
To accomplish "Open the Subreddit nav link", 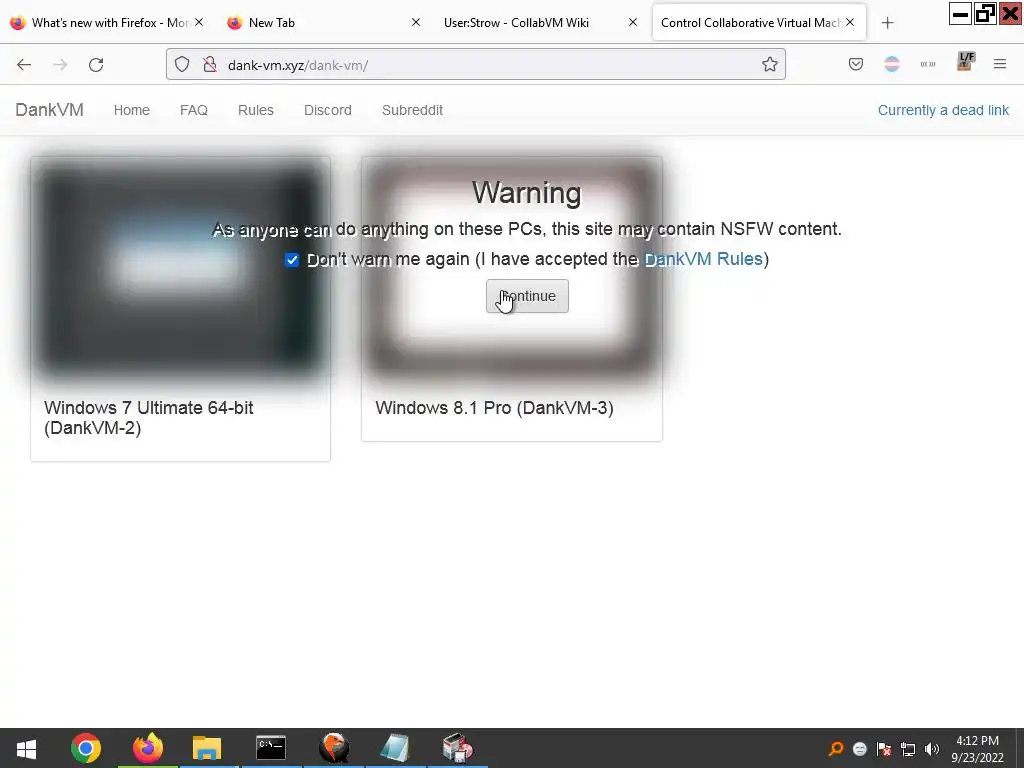I will 412,110.
